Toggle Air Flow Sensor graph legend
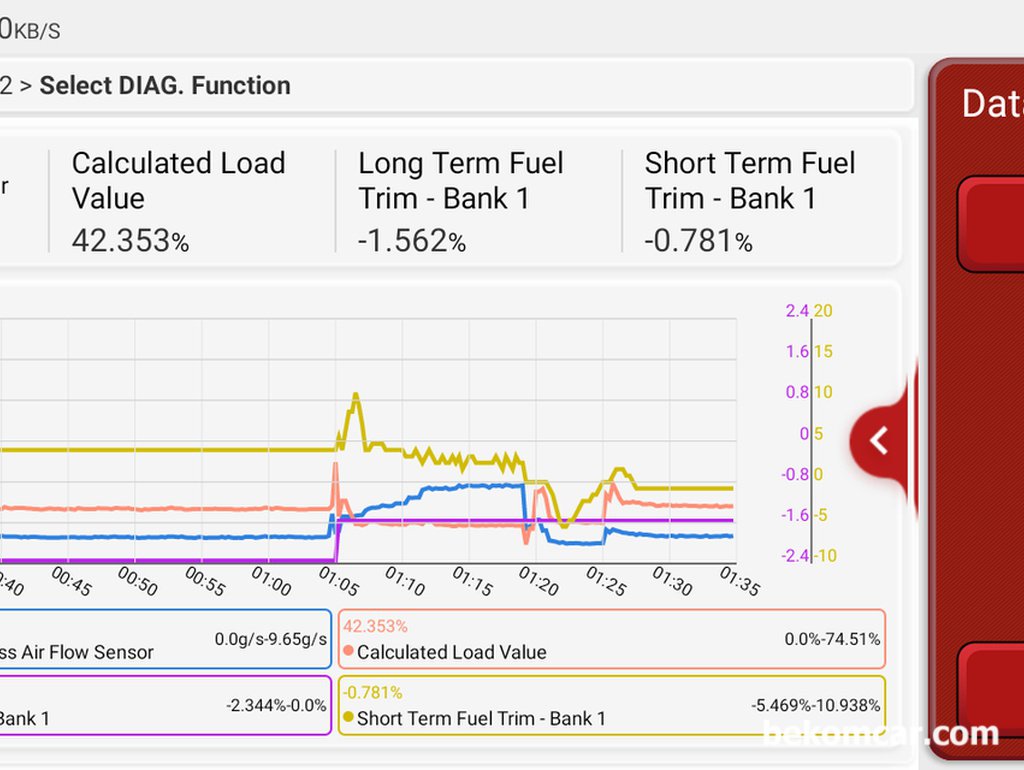Viewport: 1024px width, 770px height. click(165, 639)
